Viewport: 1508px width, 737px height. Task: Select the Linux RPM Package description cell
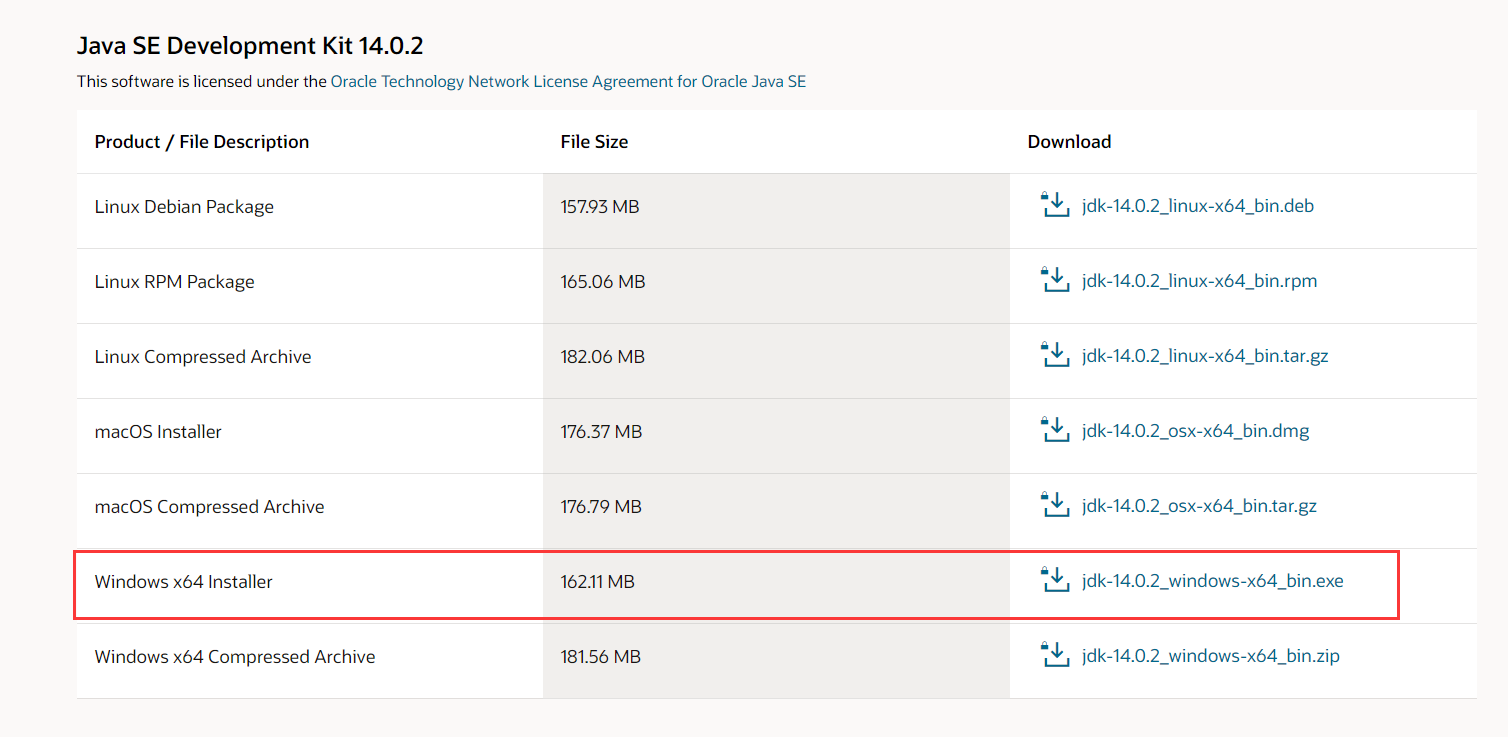click(x=310, y=286)
